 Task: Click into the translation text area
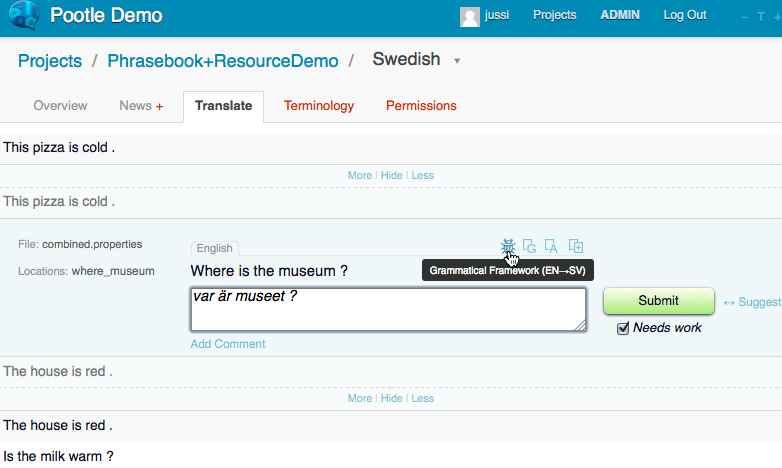click(388, 310)
